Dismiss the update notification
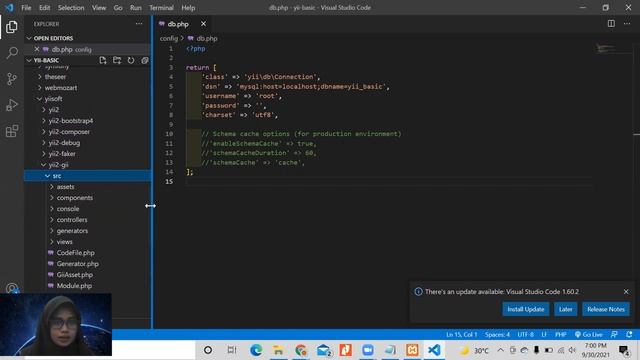 coord(626,291)
